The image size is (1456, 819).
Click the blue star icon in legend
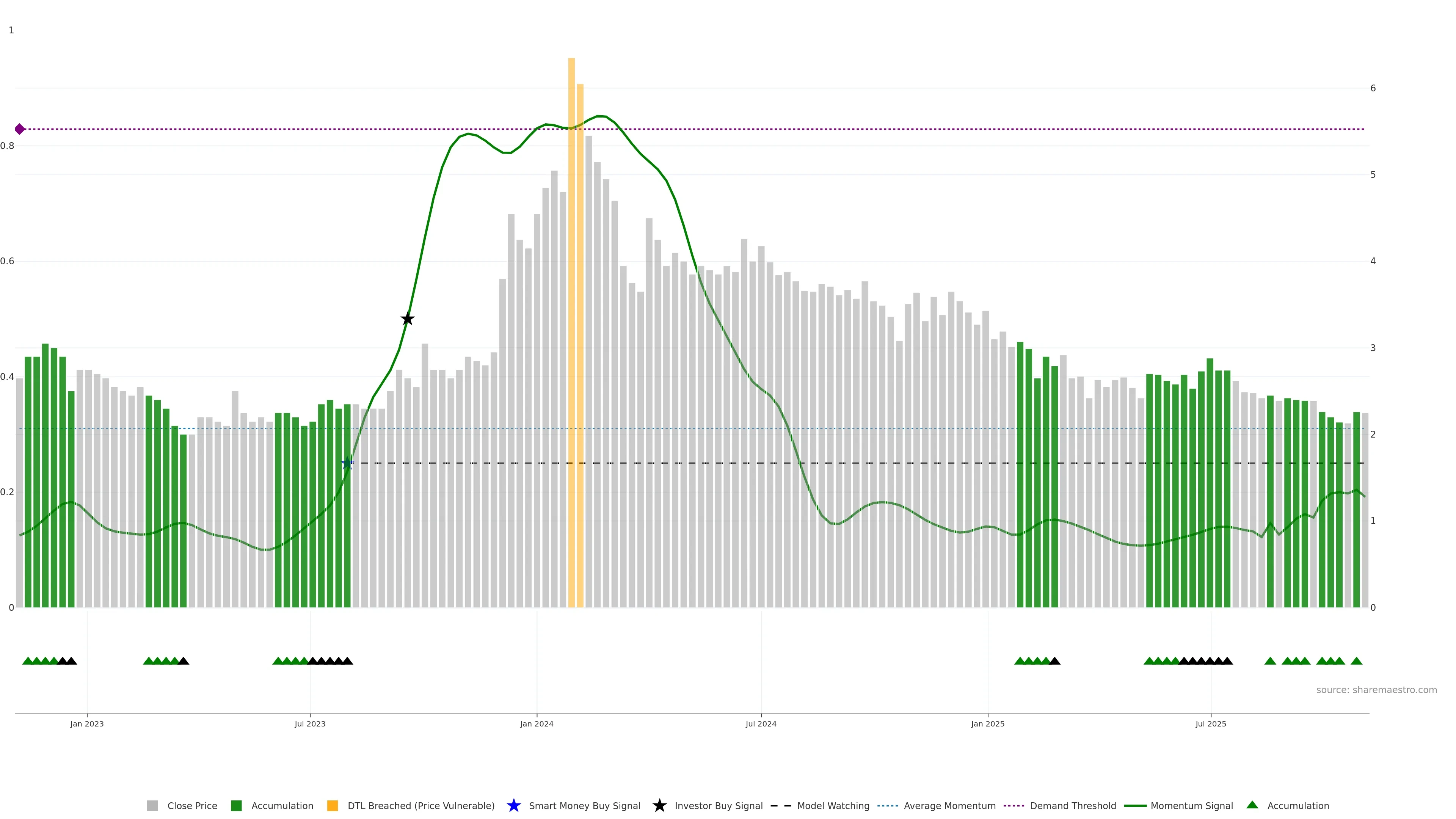tap(513, 806)
